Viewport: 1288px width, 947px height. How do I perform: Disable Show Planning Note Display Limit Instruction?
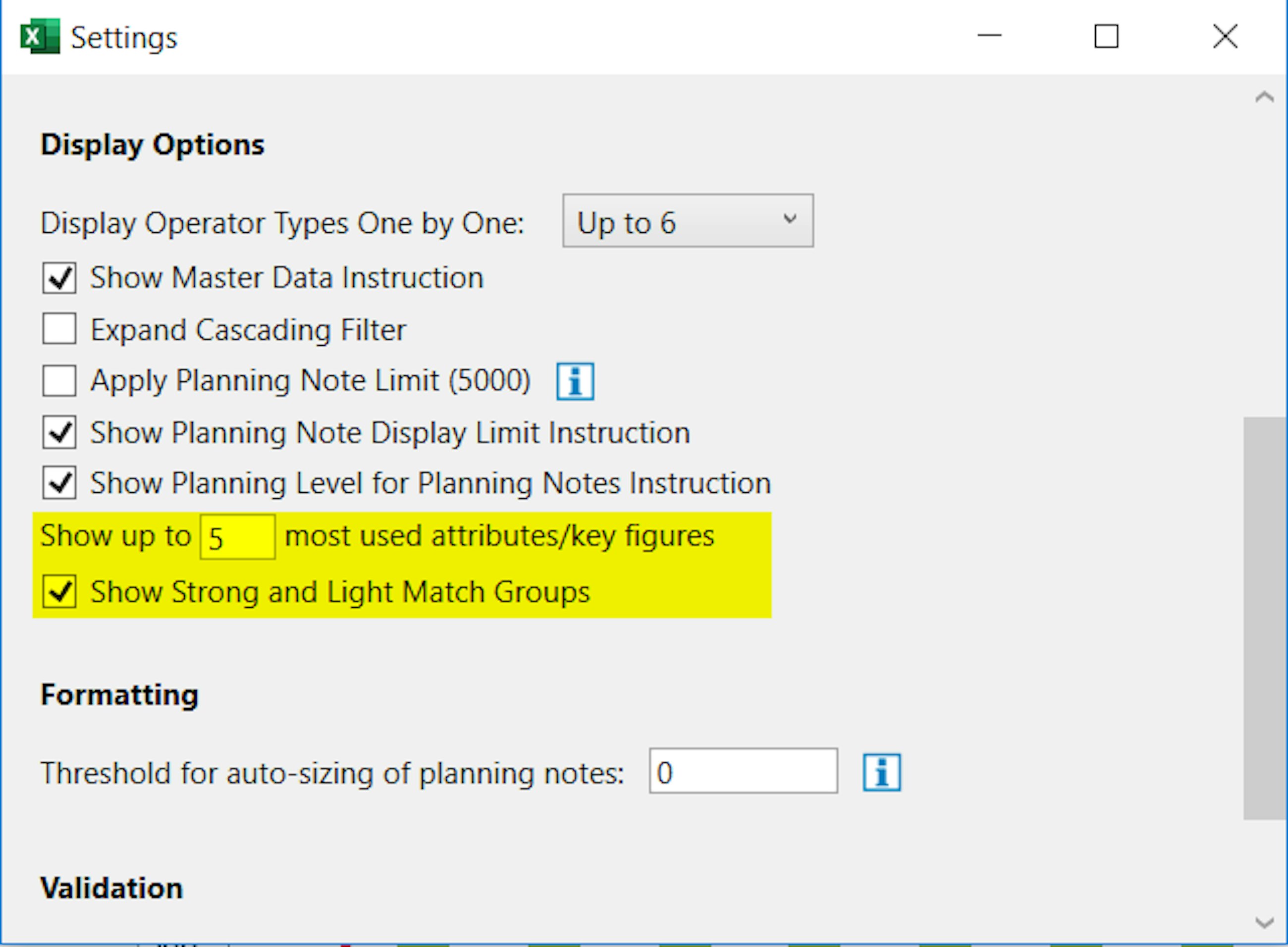click(x=59, y=432)
